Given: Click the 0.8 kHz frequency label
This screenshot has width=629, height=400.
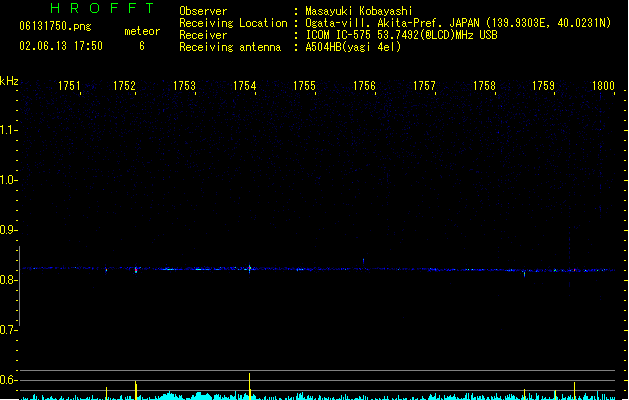Looking at the screenshot, I should (9, 280).
